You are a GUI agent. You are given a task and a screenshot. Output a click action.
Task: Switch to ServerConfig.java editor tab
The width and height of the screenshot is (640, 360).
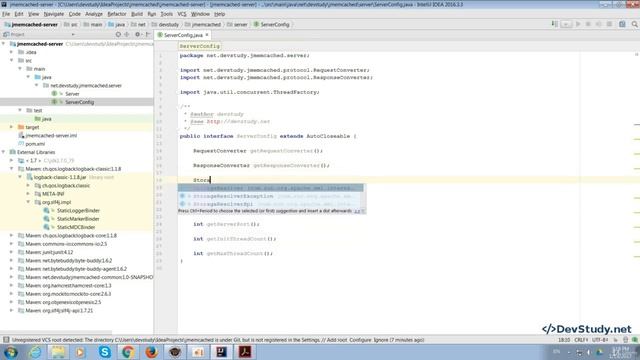pyautogui.click(x=183, y=35)
